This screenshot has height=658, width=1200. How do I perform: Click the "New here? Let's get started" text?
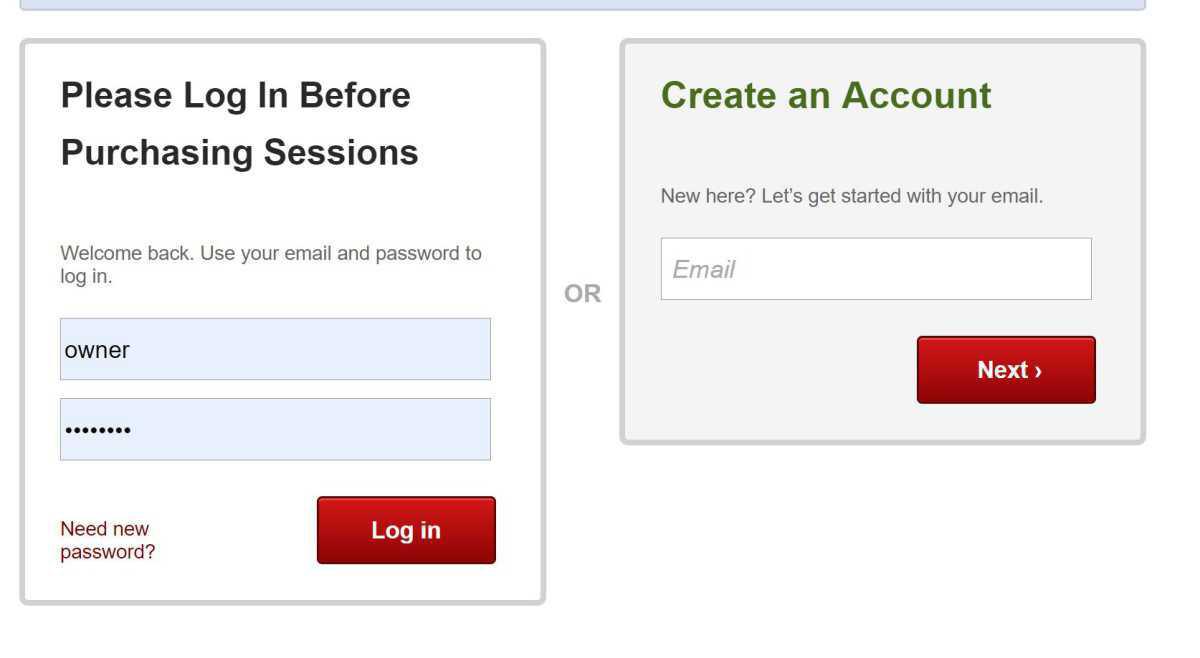click(851, 196)
